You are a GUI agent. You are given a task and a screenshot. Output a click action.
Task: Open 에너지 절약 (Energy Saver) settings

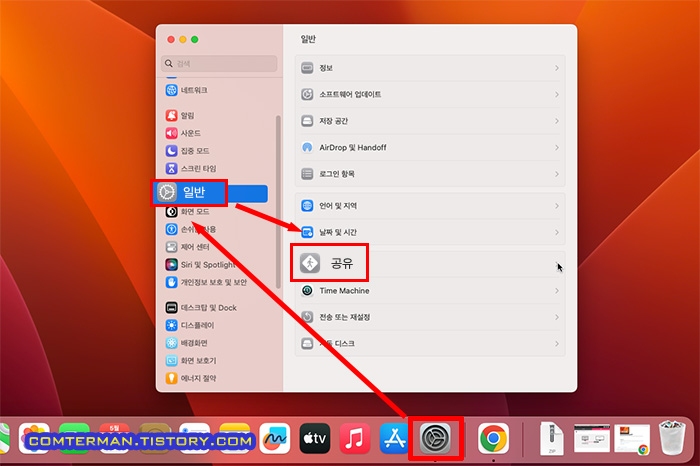pos(191,378)
